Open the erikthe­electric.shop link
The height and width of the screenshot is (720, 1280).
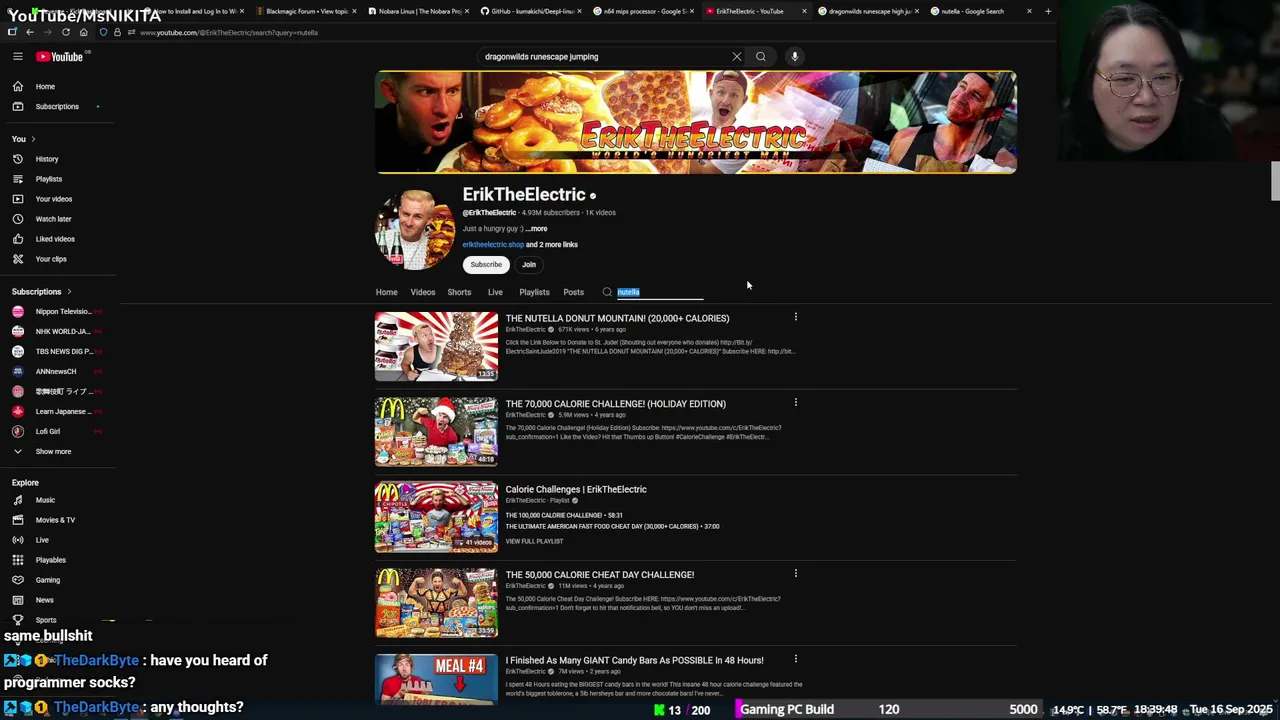tap(493, 245)
